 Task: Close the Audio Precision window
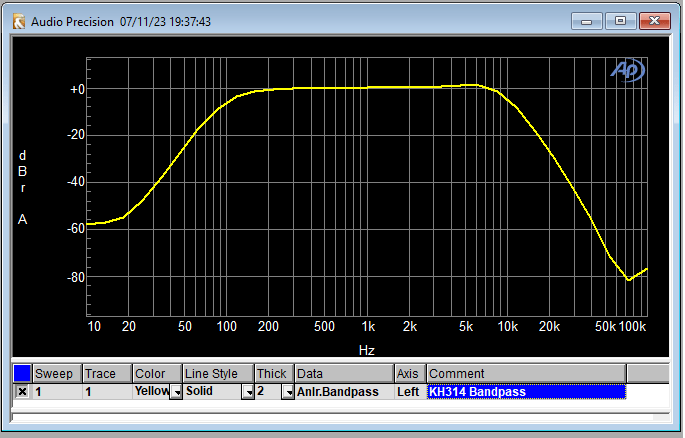coord(654,21)
